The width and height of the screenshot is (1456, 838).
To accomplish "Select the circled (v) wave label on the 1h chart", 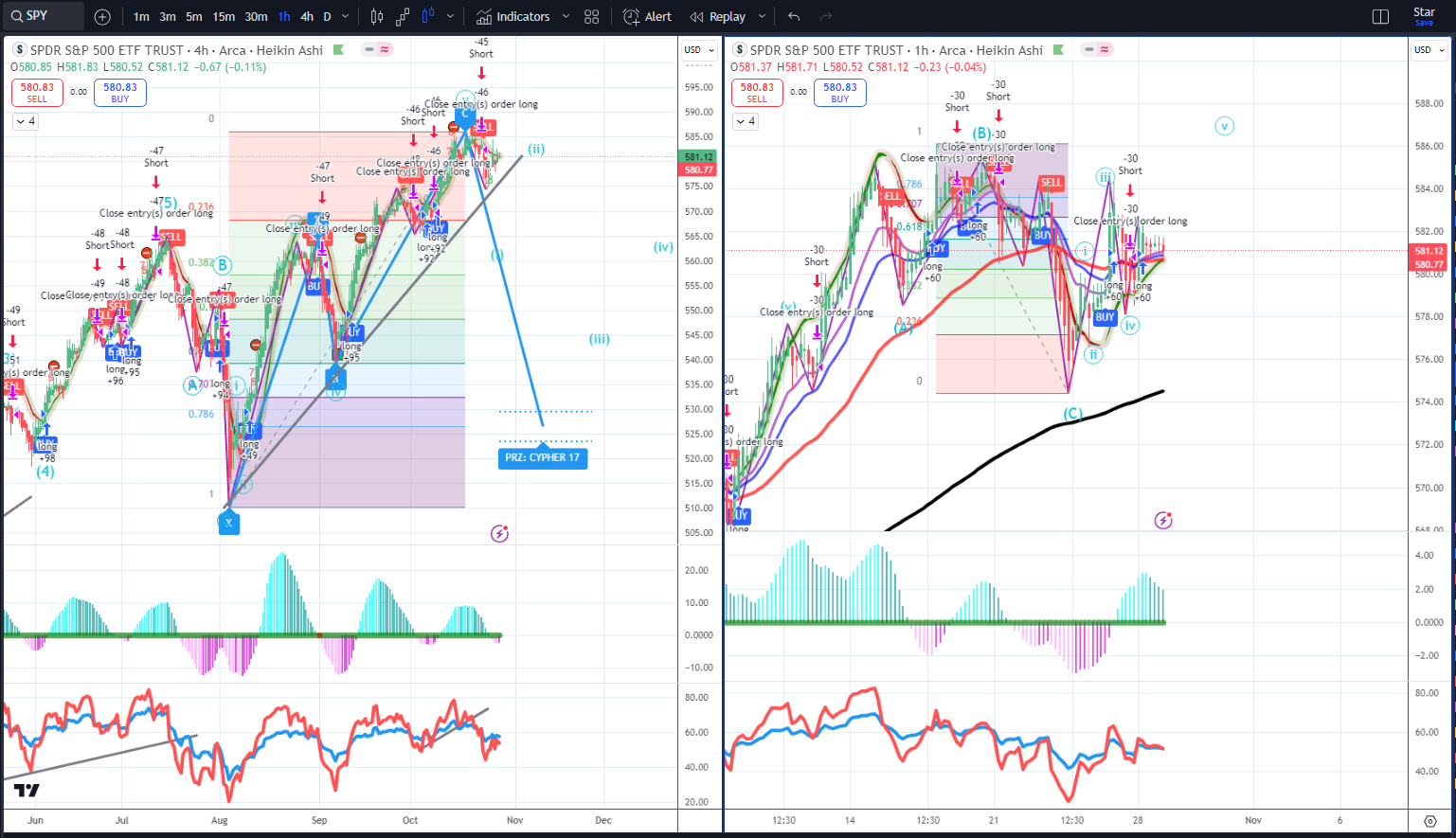I will click(1225, 126).
